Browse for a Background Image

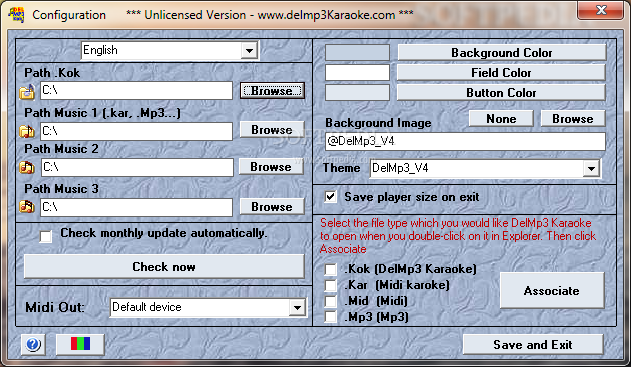pyautogui.click(x=573, y=119)
